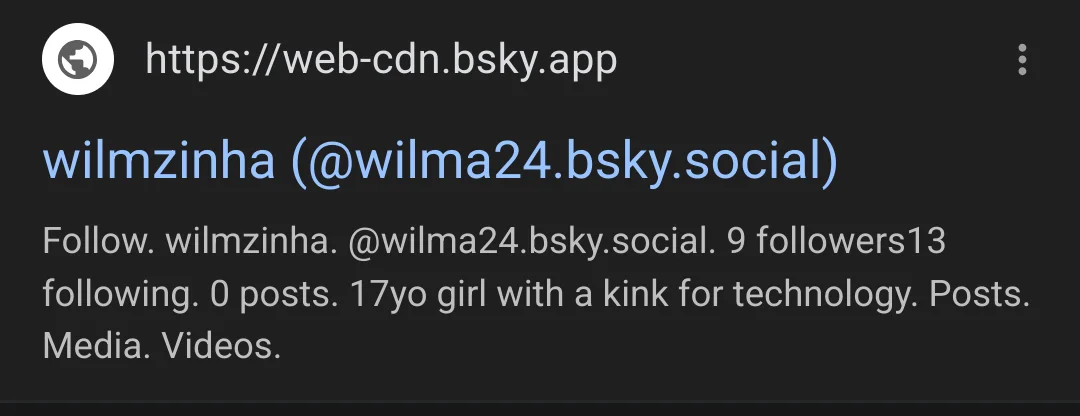Image resolution: width=1080 pixels, height=416 pixels.
Task: Click the word "Videos." in the snippet
Action: pyautogui.click(x=222, y=347)
